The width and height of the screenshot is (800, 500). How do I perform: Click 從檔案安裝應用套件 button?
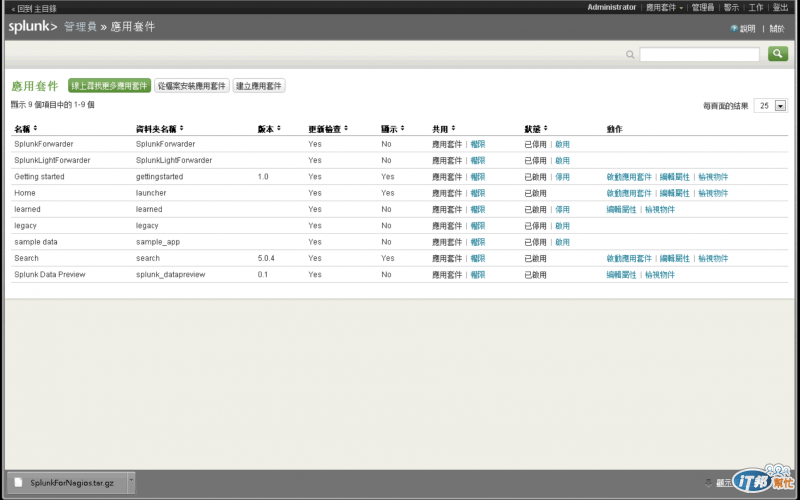191,86
